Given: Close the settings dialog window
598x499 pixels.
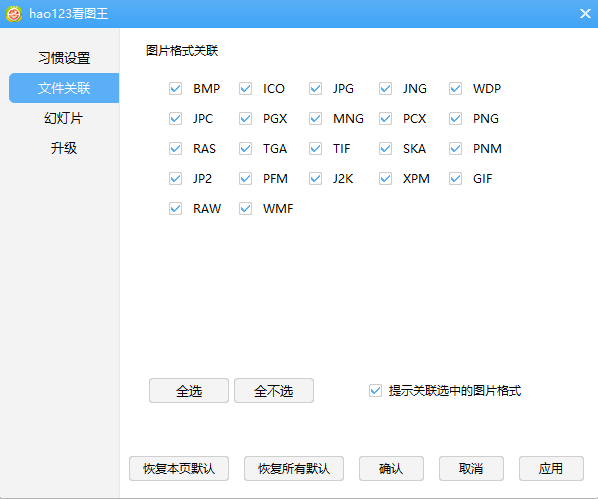Looking at the screenshot, I should point(585,14).
